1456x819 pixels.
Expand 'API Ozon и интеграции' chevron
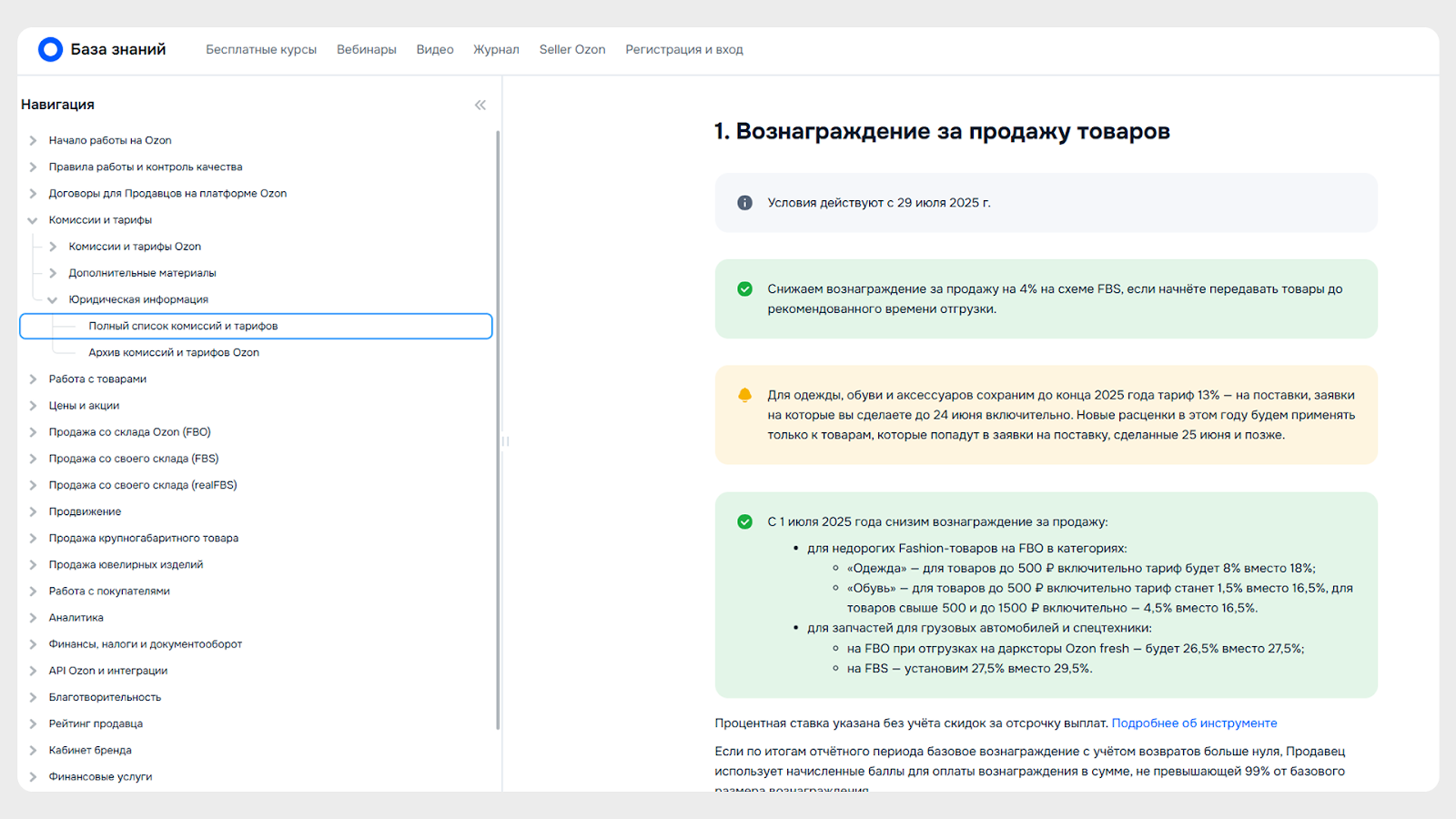[x=33, y=671]
